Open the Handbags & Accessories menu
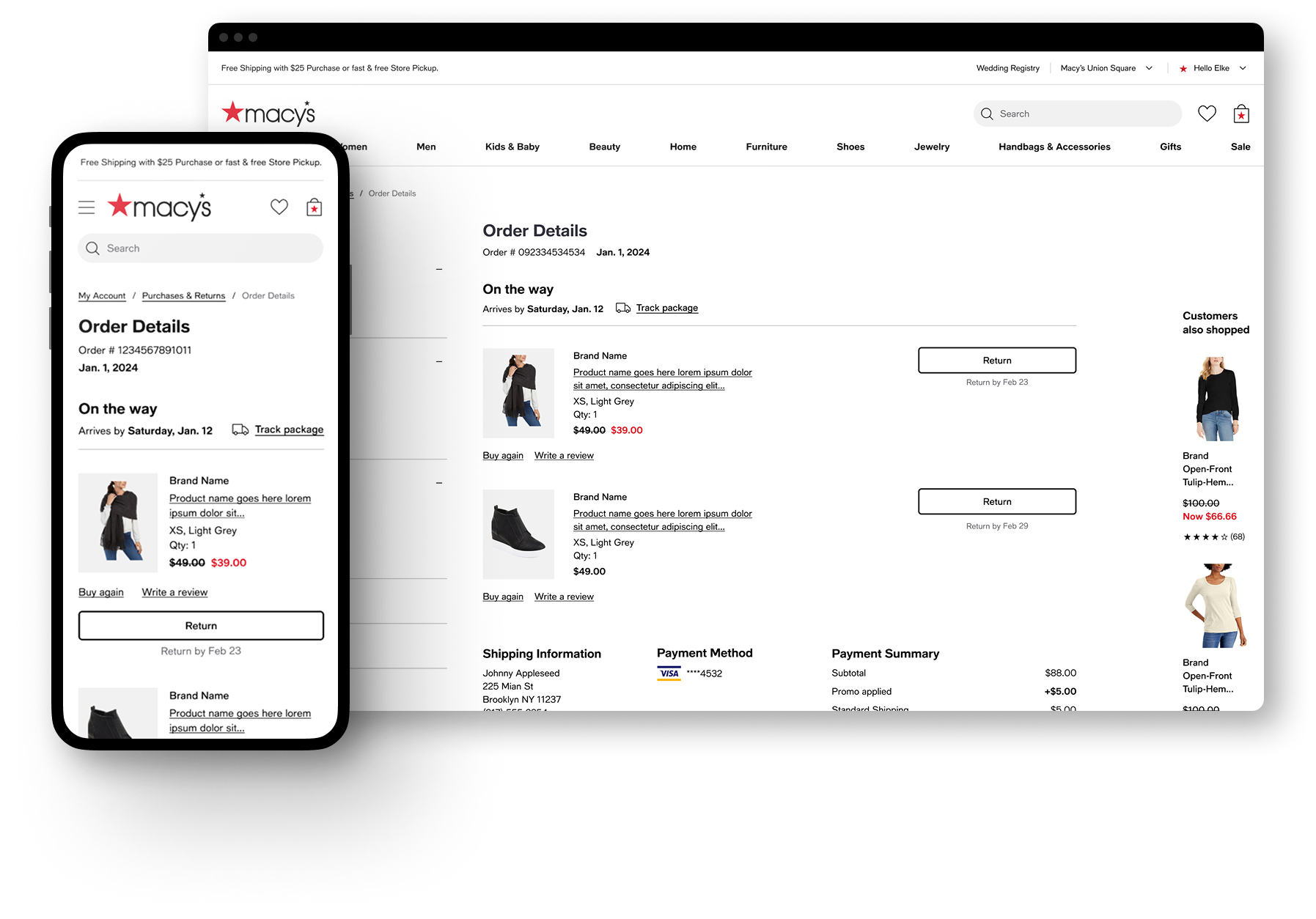The width and height of the screenshot is (1316, 919). point(1054,147)
